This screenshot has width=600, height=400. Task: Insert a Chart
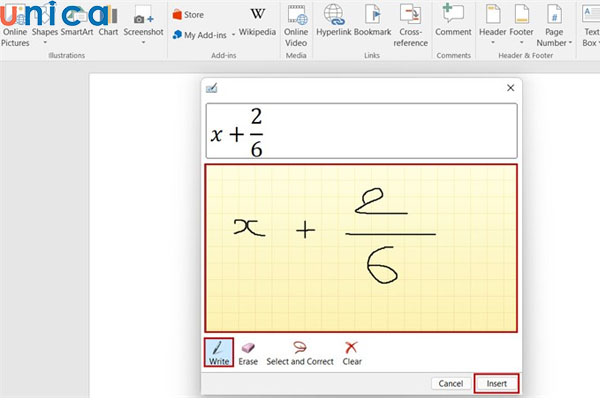[x=108, y=24]
